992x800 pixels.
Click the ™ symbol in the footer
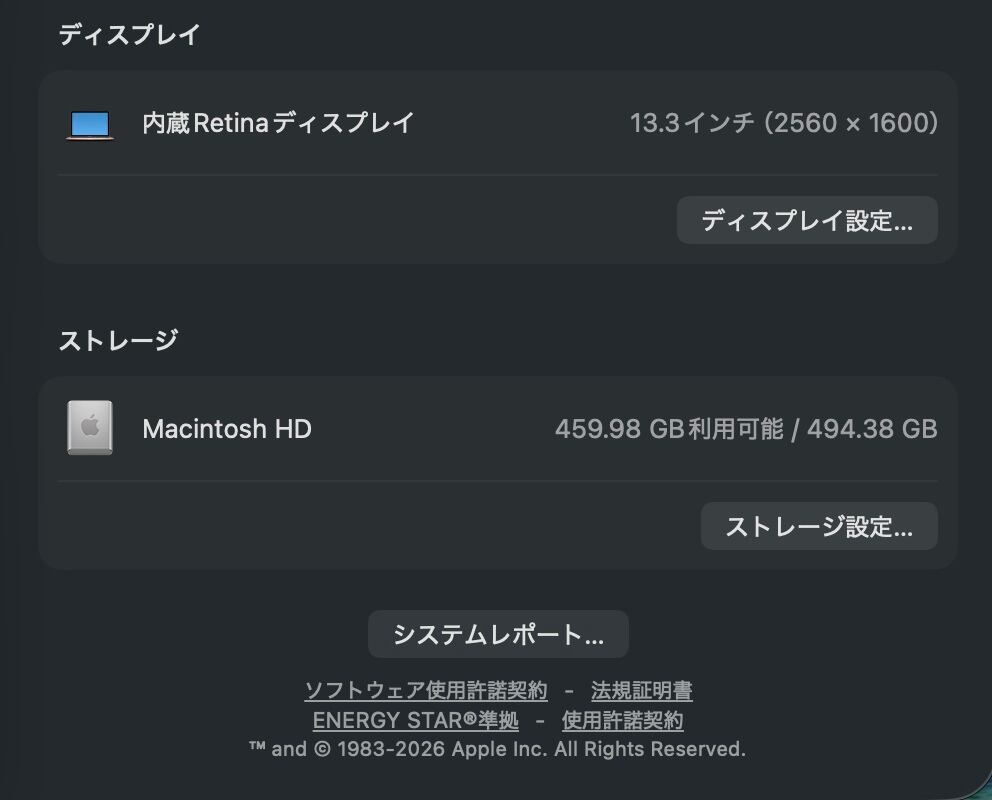[257, 748]
